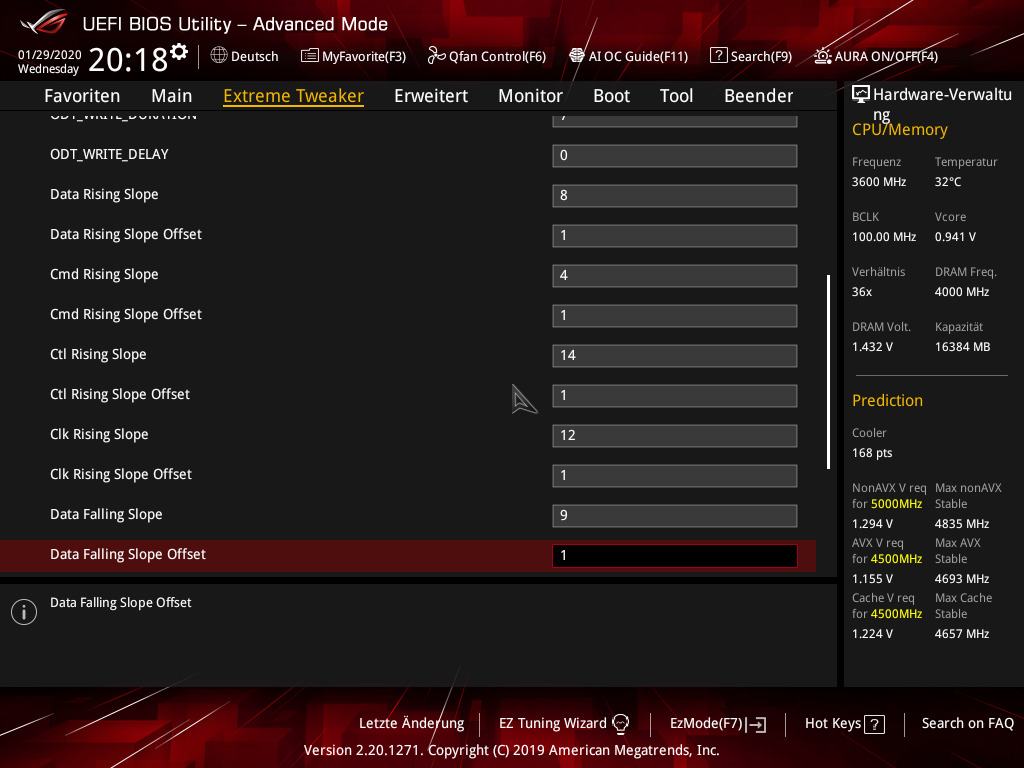Click Cmd Rising Slope value field

(x=675, y=275)
